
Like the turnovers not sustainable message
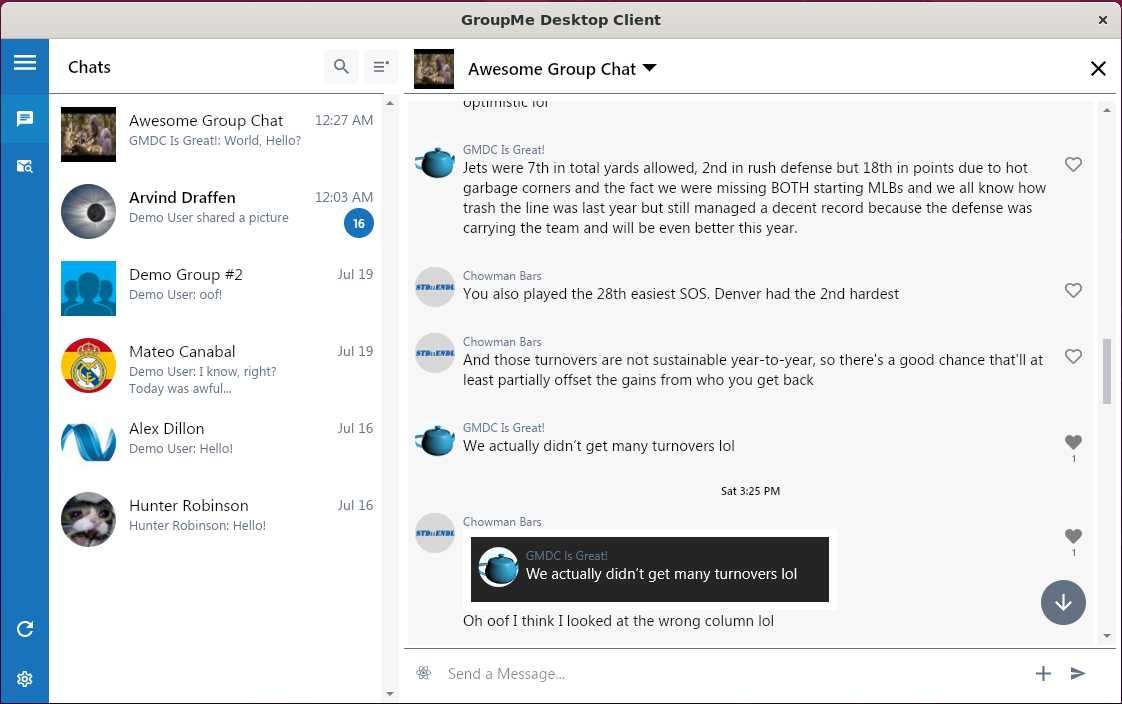pos(1073,356)
